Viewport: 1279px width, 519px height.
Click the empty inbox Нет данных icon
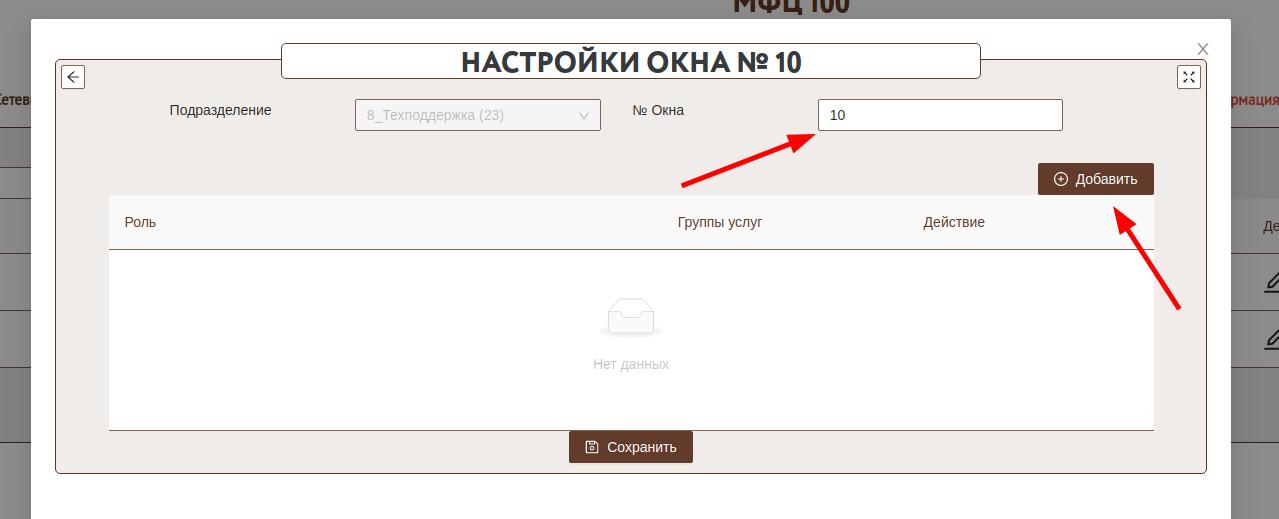[631, 318]
